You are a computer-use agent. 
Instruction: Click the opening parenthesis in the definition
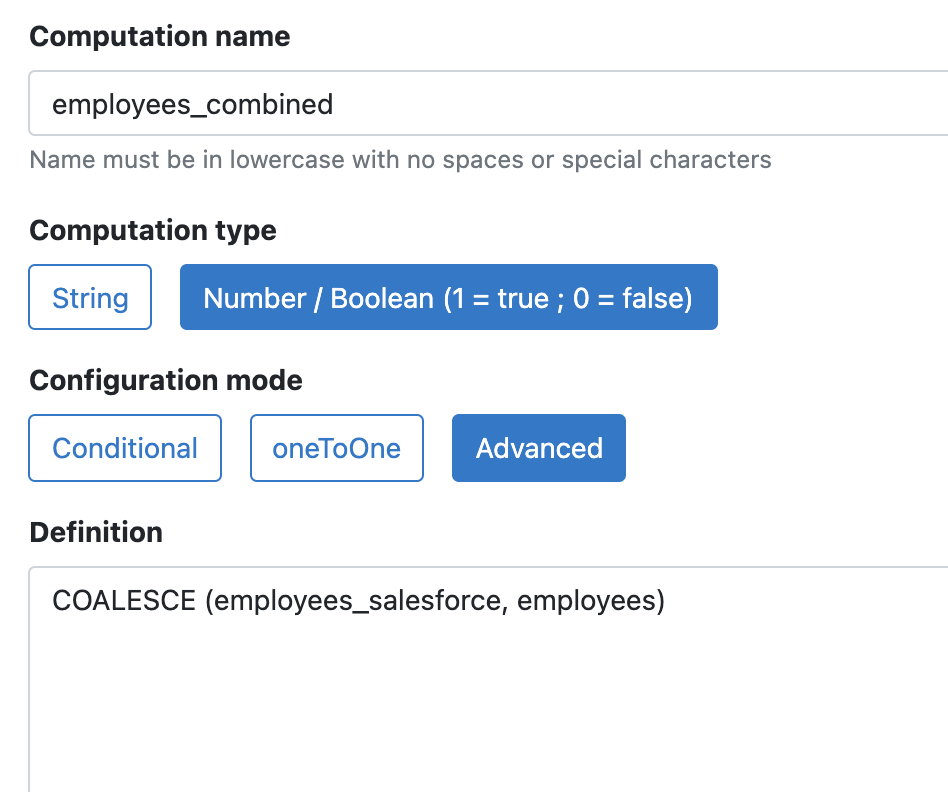[209, 601]
